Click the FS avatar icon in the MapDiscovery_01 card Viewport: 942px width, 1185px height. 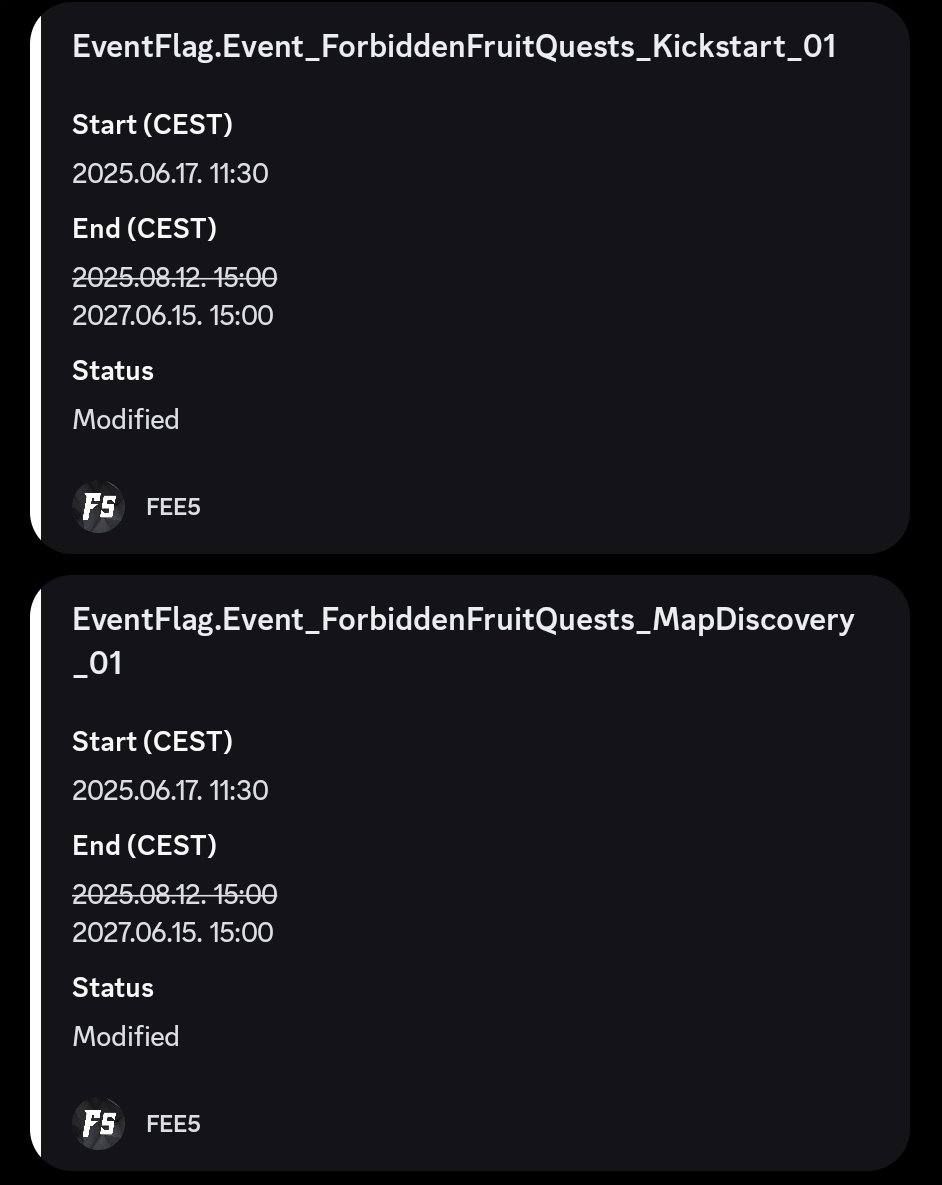[x=99, y=1124]
